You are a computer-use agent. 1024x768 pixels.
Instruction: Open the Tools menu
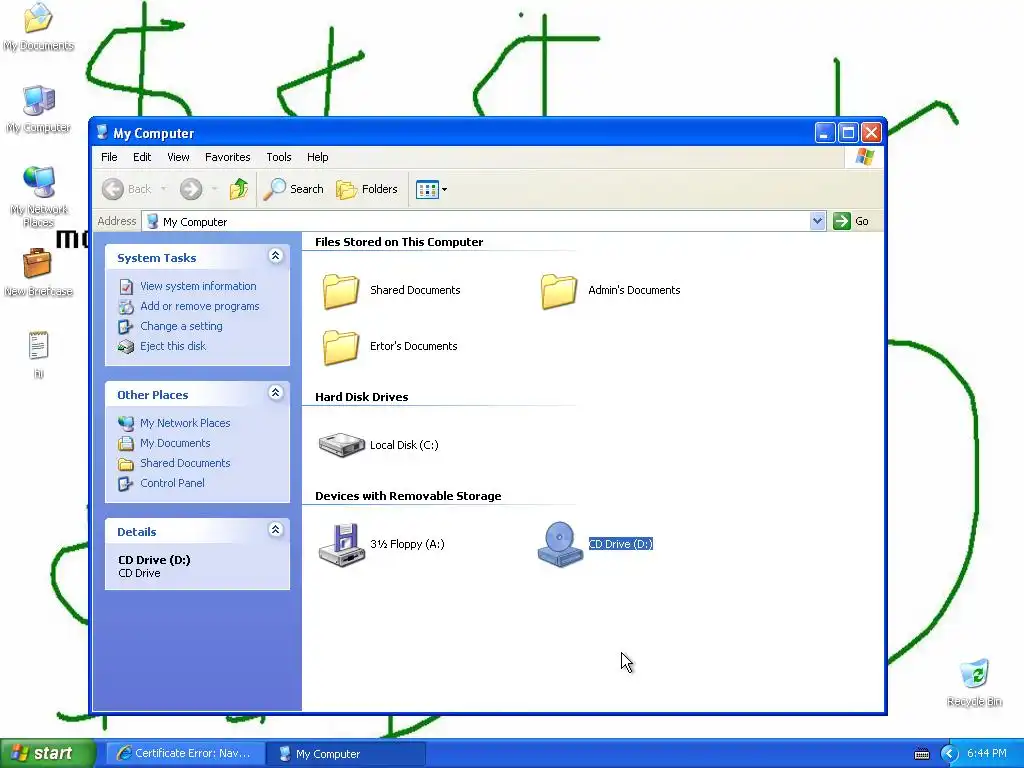tap(279, 157)
